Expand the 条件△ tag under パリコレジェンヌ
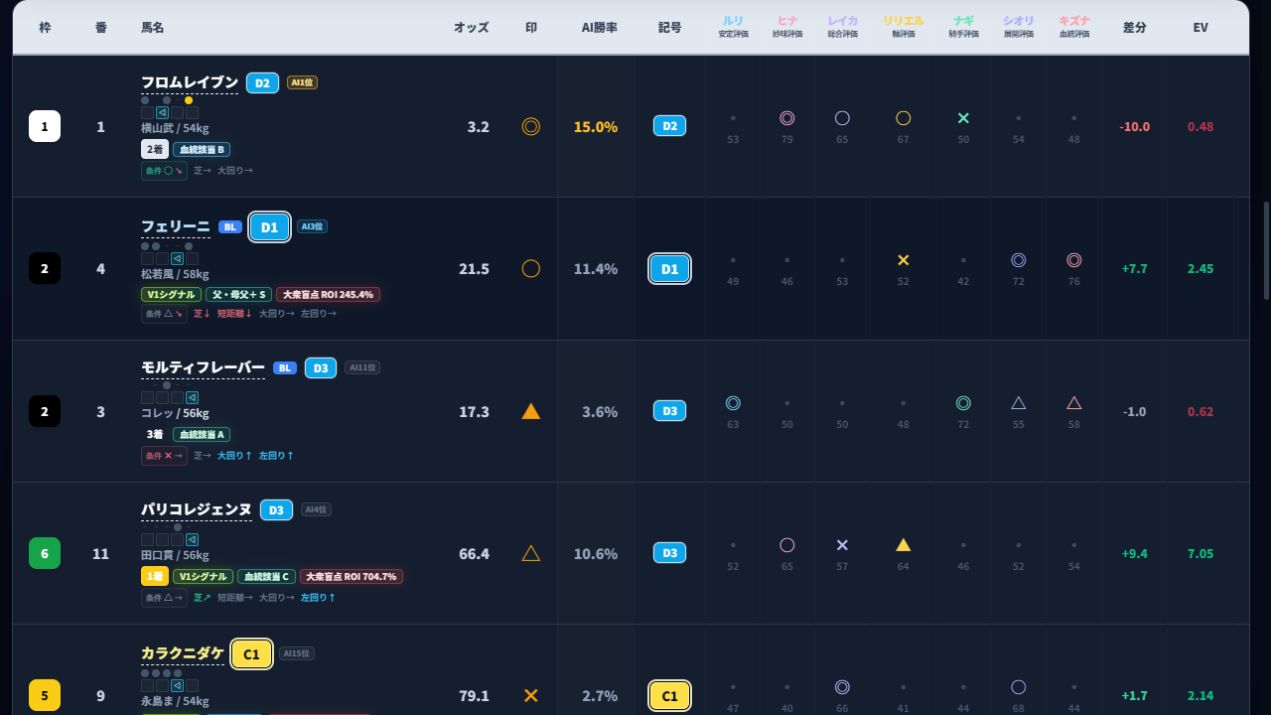 164,598
